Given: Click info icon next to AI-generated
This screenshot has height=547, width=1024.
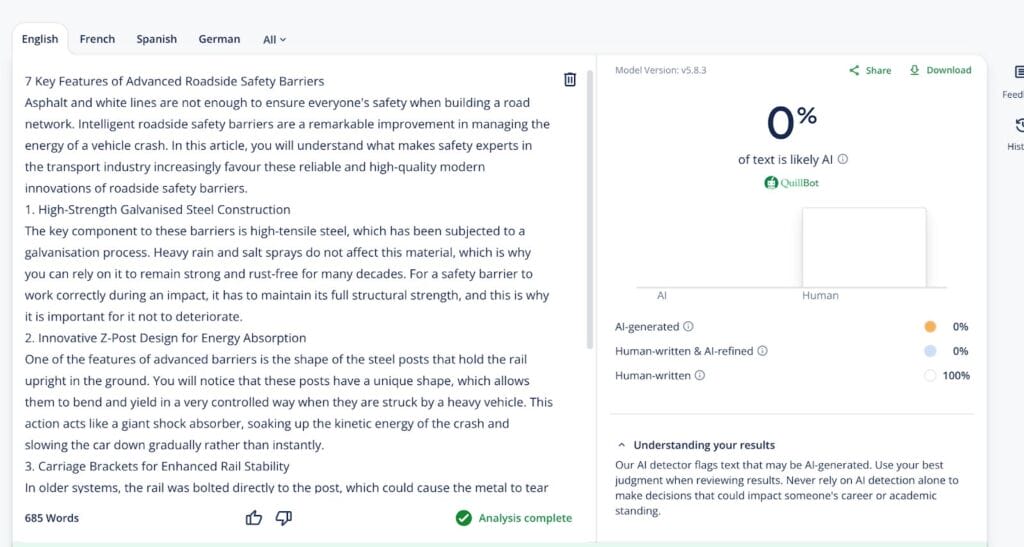Looking at the screenshot, I should [689, 327].
